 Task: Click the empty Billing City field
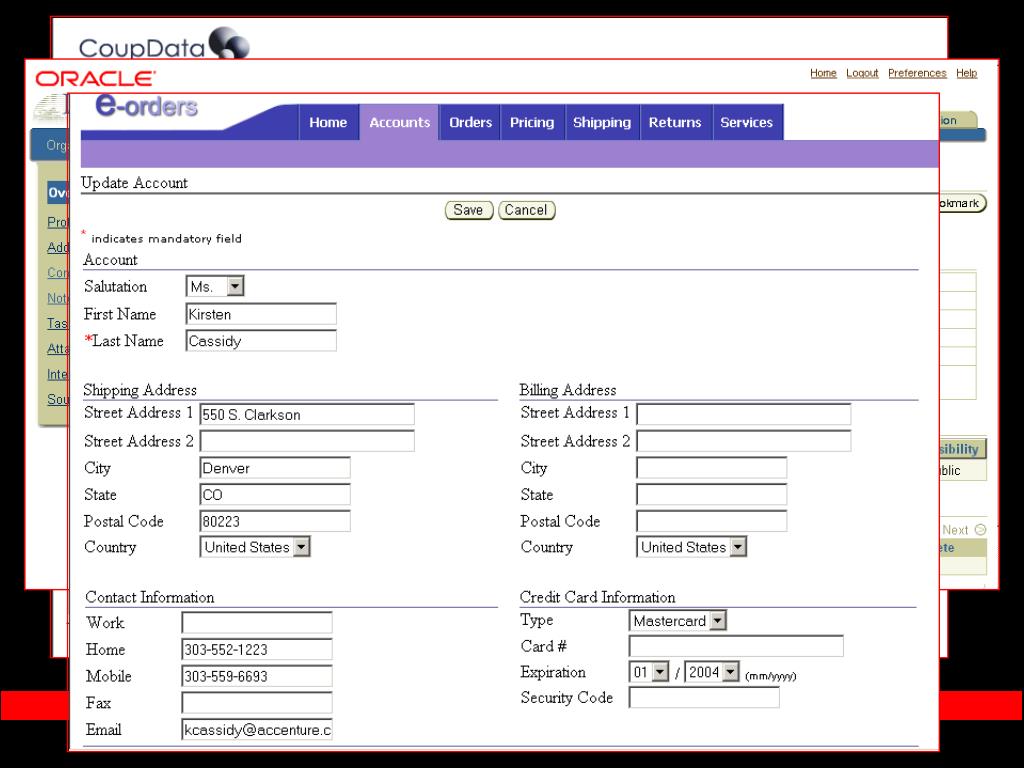(x=712, y=468)
